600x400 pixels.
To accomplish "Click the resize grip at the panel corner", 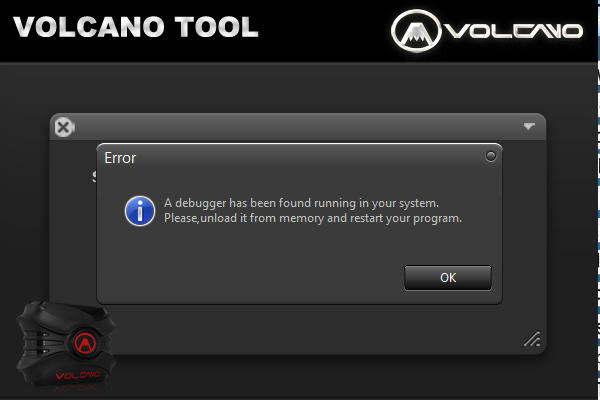I will coord(532,339).
